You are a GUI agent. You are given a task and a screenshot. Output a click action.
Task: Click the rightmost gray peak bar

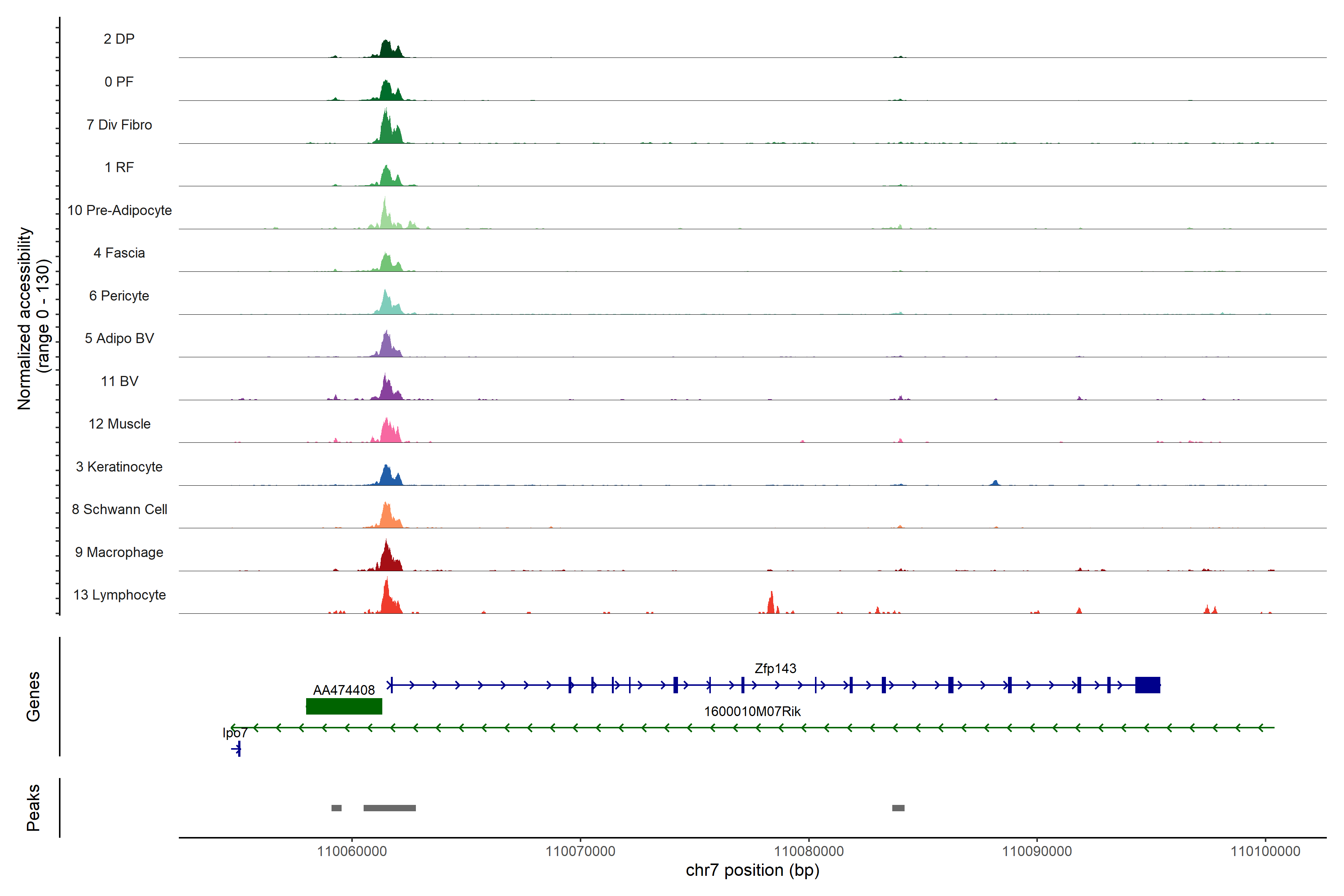[x=898, y=808]
